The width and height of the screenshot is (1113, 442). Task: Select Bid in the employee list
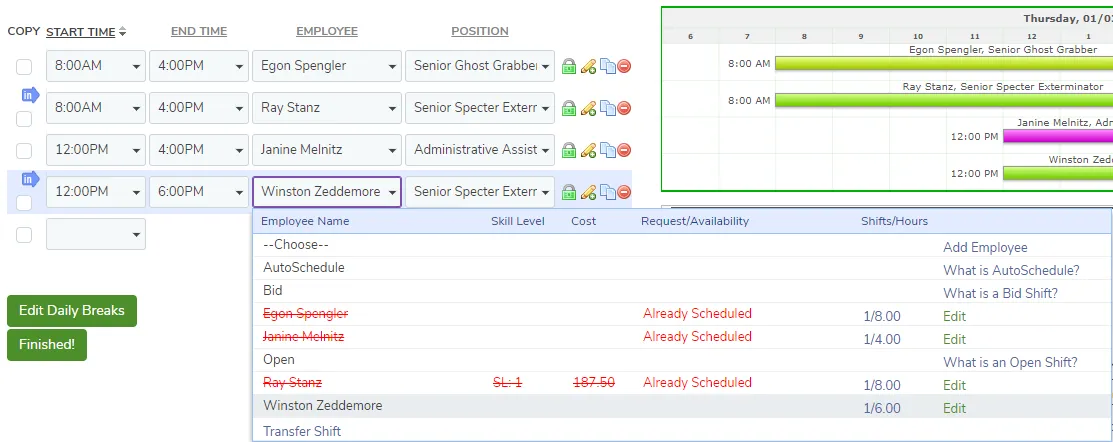[x=273, y=290]
